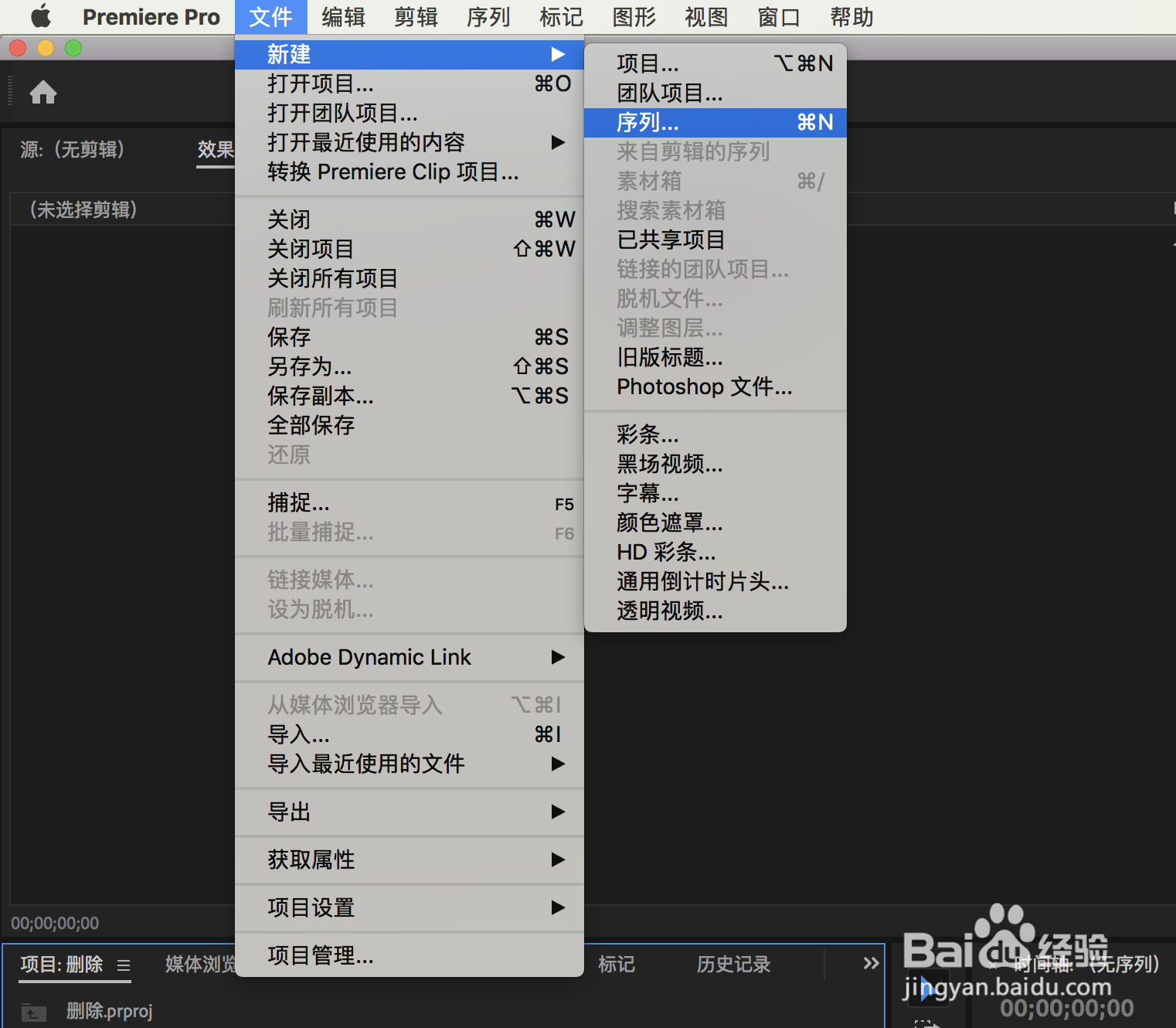The height and width of the screenshot is (1028, 1176).
Task: Choose 全部保存 menu item
Action: point(410,425)
